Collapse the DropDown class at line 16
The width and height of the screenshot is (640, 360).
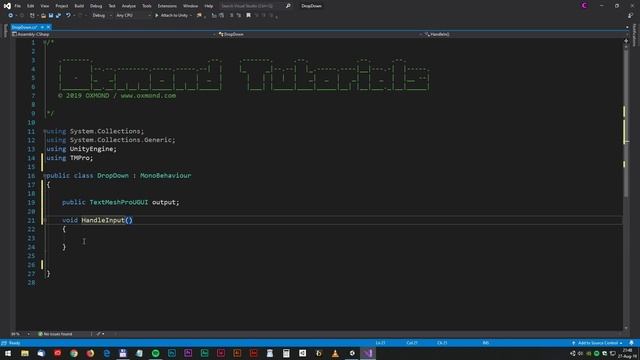point(45,176)
